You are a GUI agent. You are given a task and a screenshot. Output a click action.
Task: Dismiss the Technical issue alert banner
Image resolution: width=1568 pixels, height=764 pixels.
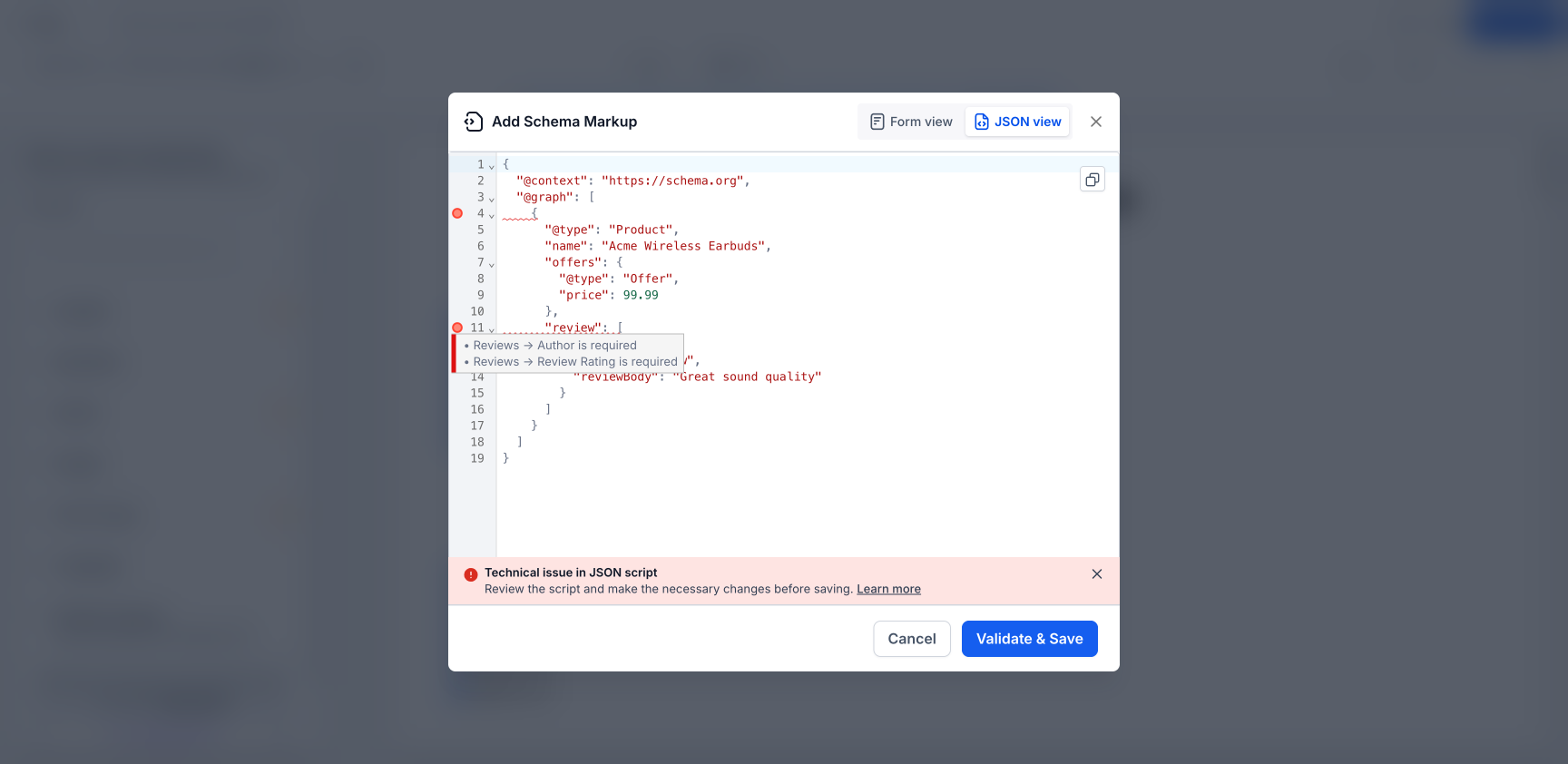1097,574
